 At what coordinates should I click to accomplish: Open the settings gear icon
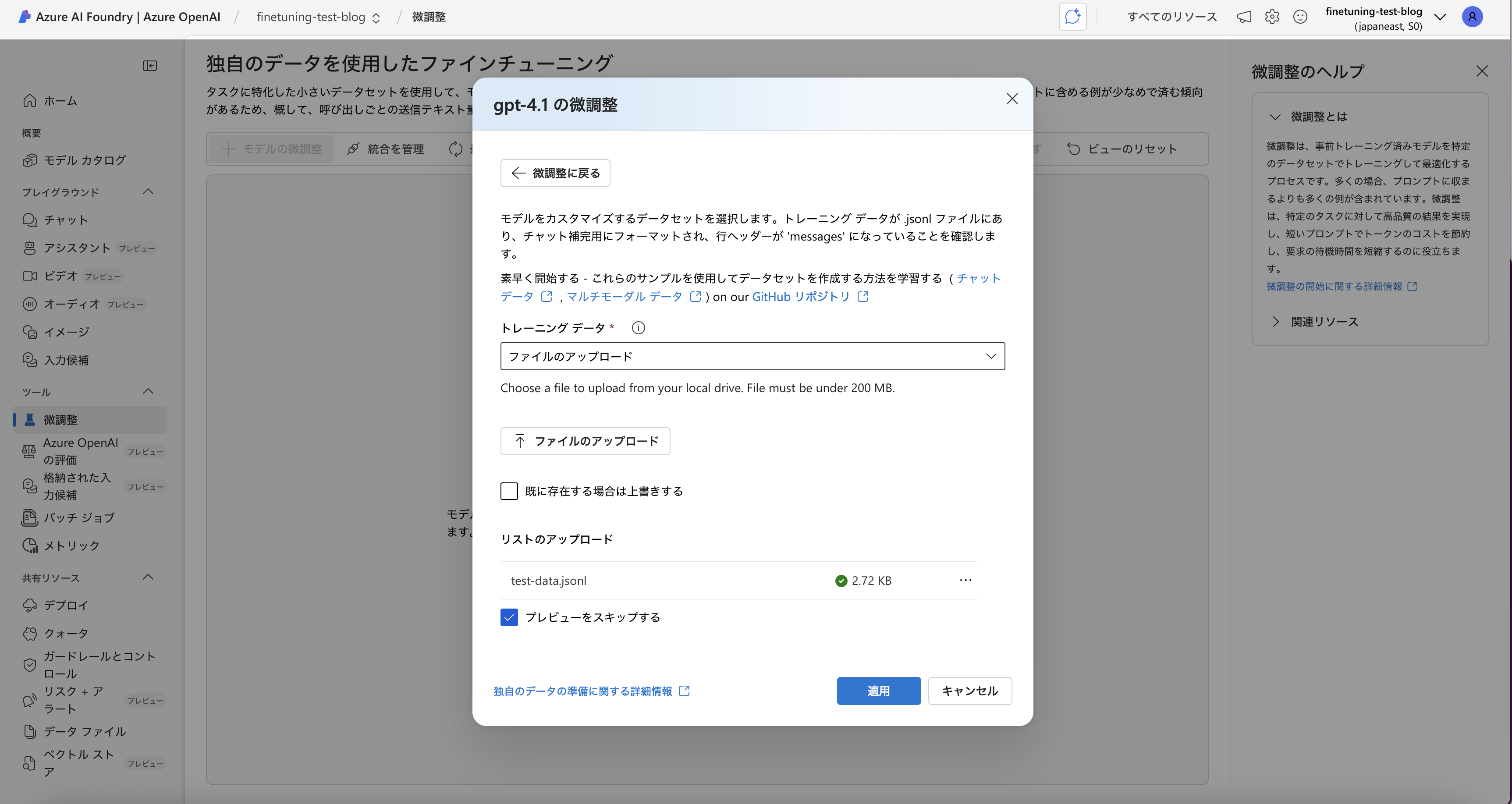tap(1272, 17)
